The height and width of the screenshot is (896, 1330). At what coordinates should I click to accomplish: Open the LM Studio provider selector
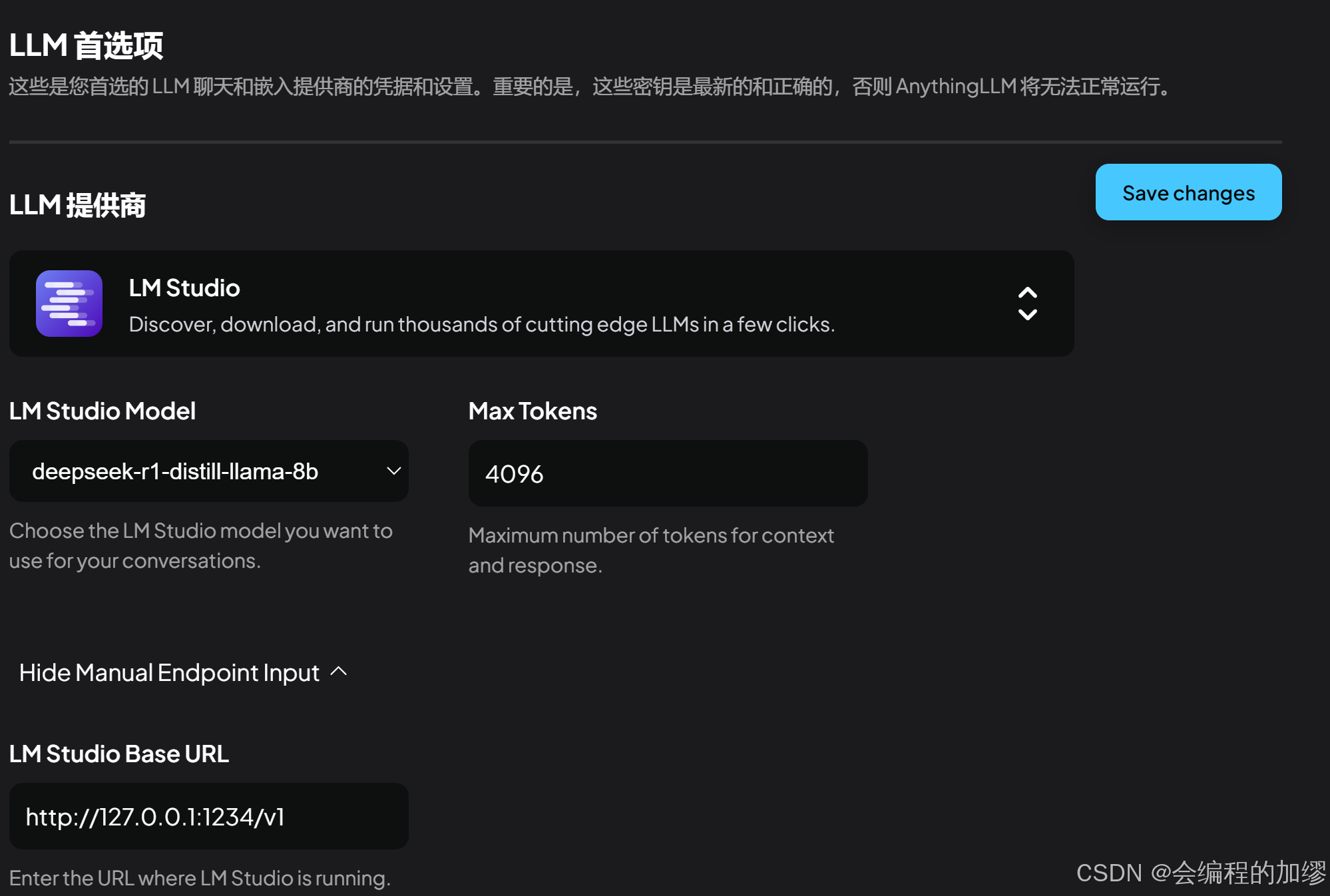[541, 304]
